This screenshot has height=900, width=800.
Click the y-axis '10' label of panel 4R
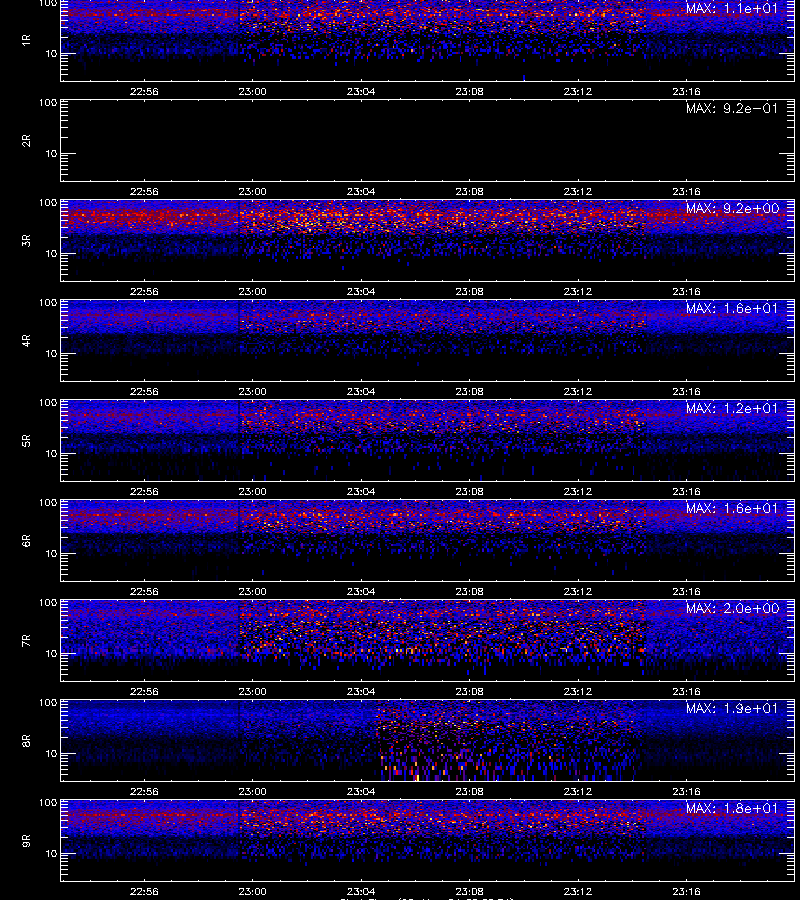pyautogui.click(x=51, y=354)
